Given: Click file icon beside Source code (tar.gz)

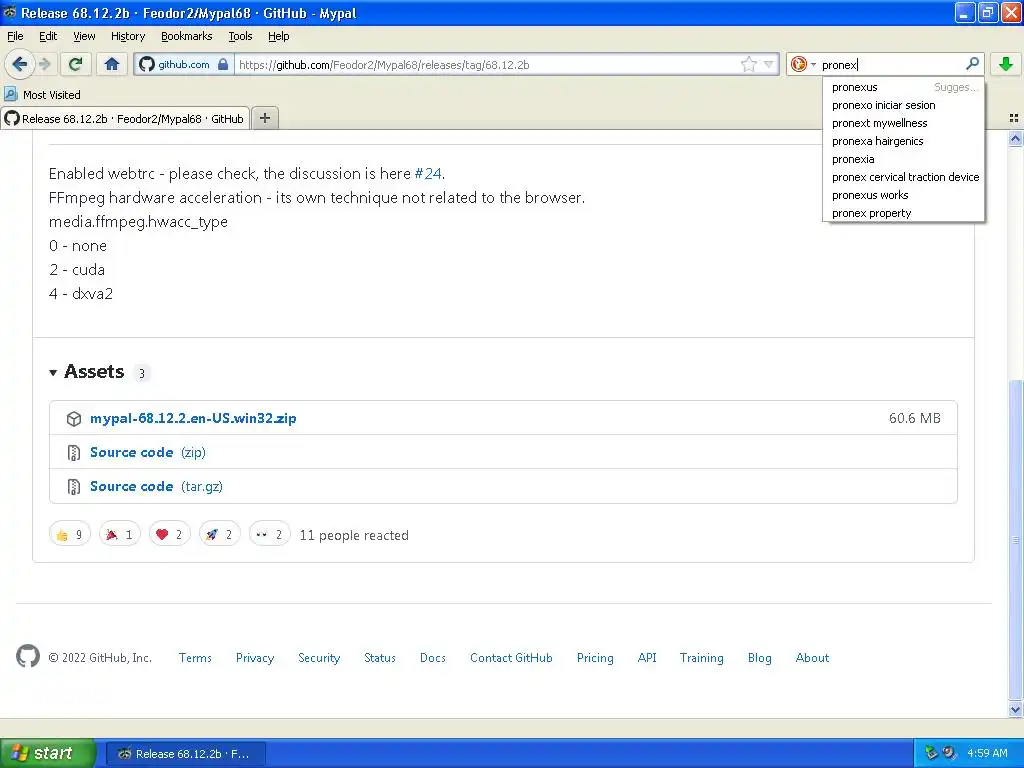Looking at the screenshot, I should point(74,487).
